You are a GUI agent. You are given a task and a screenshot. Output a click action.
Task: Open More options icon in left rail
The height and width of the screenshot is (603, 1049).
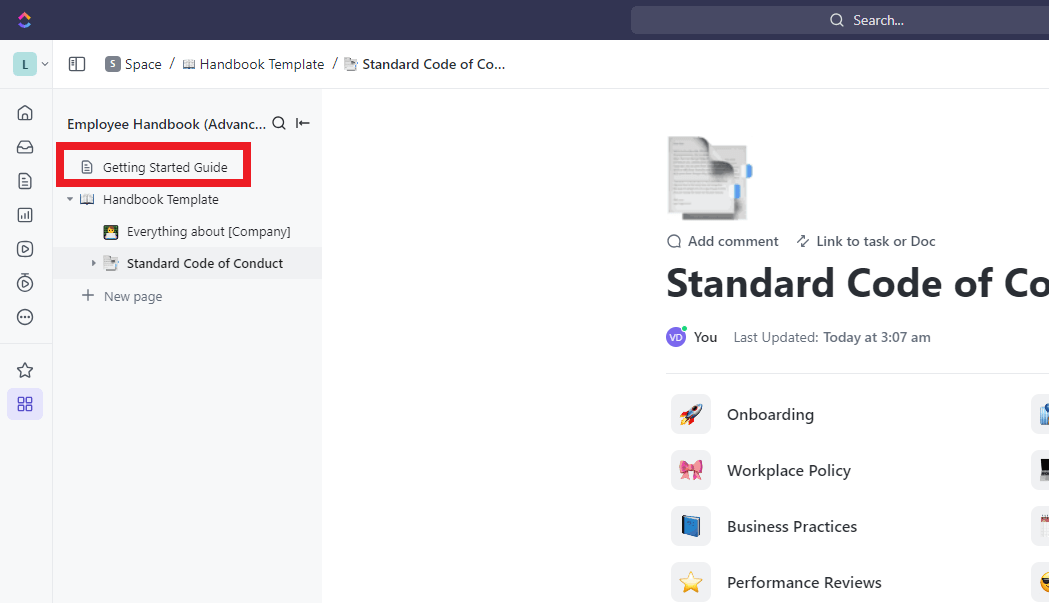coord(25,317)
